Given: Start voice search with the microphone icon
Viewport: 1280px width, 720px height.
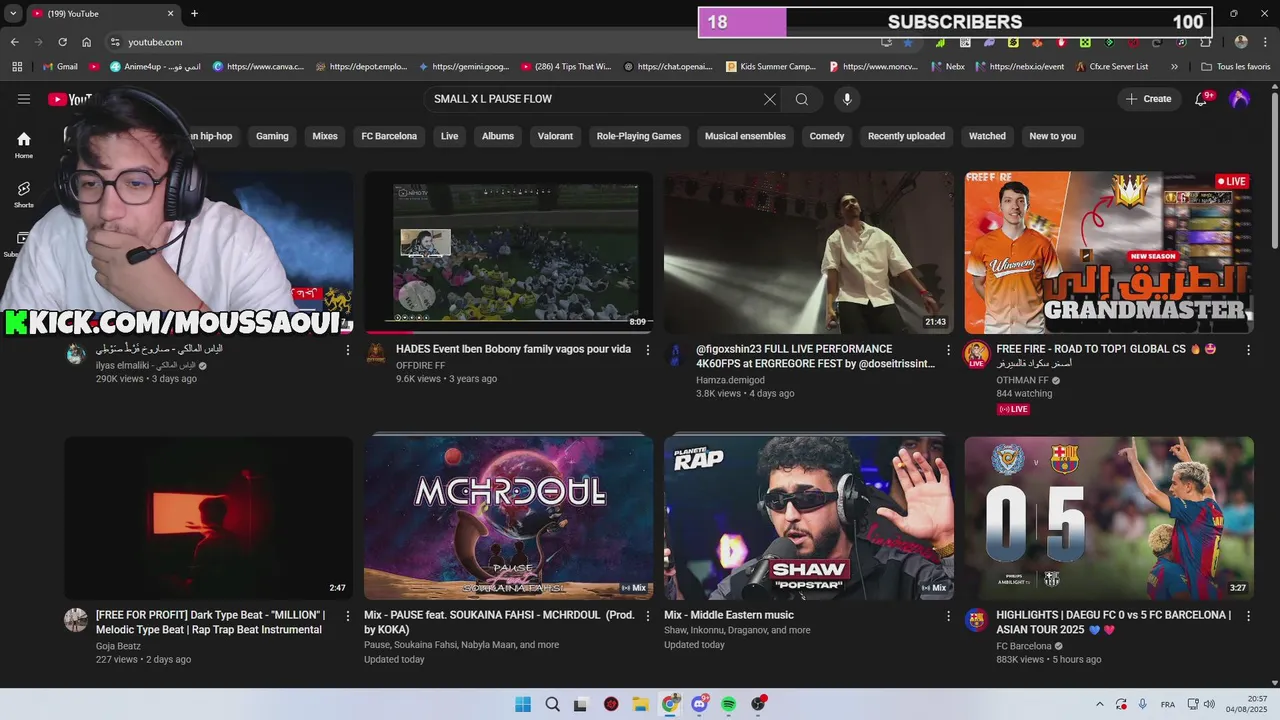Looking at the screenshot, I should click(847, 99).
